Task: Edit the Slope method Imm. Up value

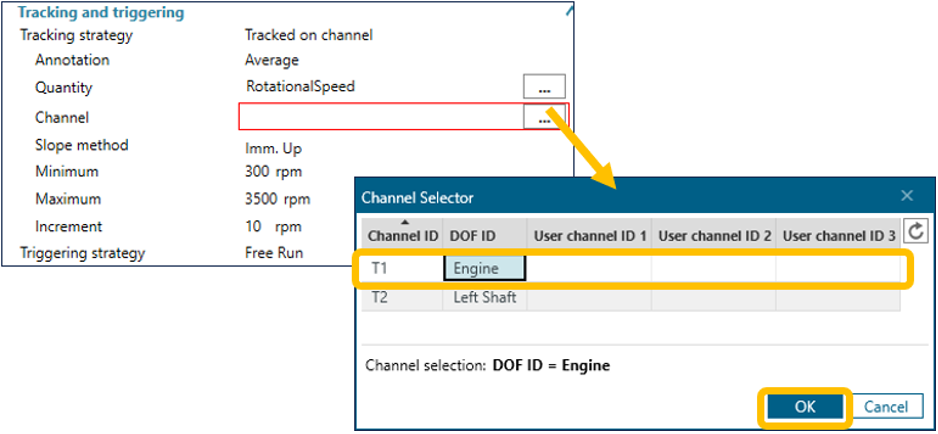Action: tap(275, 146)
